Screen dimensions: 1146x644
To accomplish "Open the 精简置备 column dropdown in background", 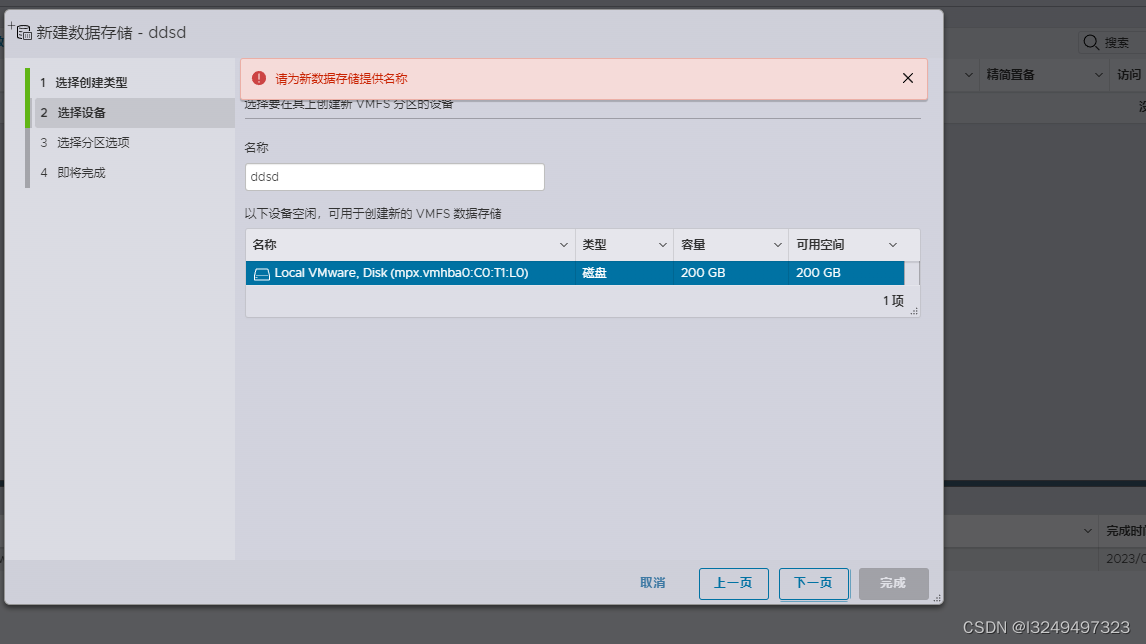I will pyautogui.click(x=1098, y=75).
